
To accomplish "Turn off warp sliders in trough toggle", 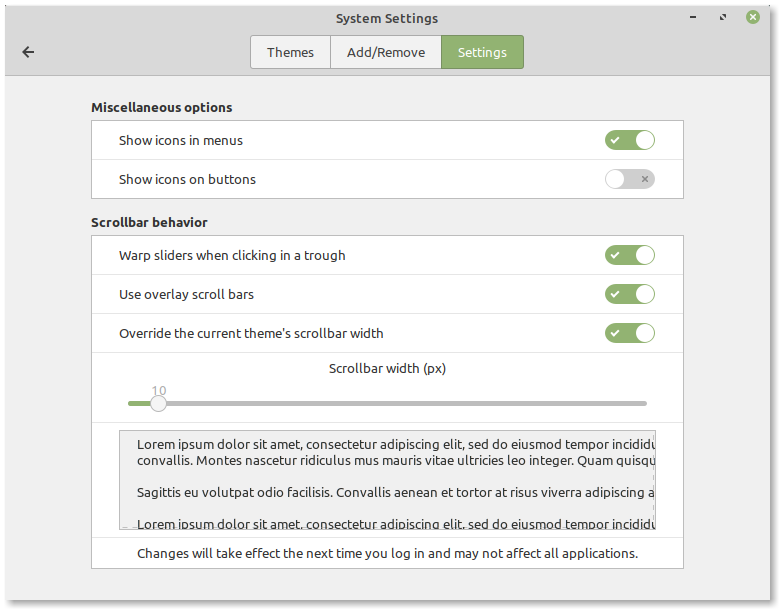I will pos(629,255).
